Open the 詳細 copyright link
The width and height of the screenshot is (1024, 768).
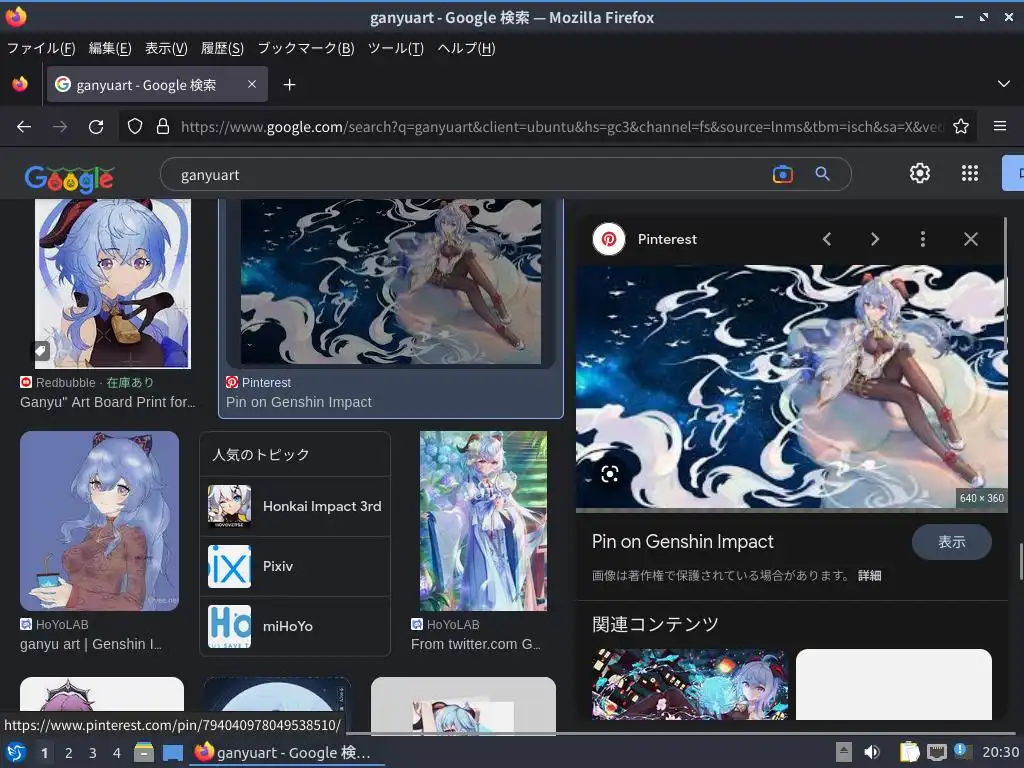[x=869, y=575]
